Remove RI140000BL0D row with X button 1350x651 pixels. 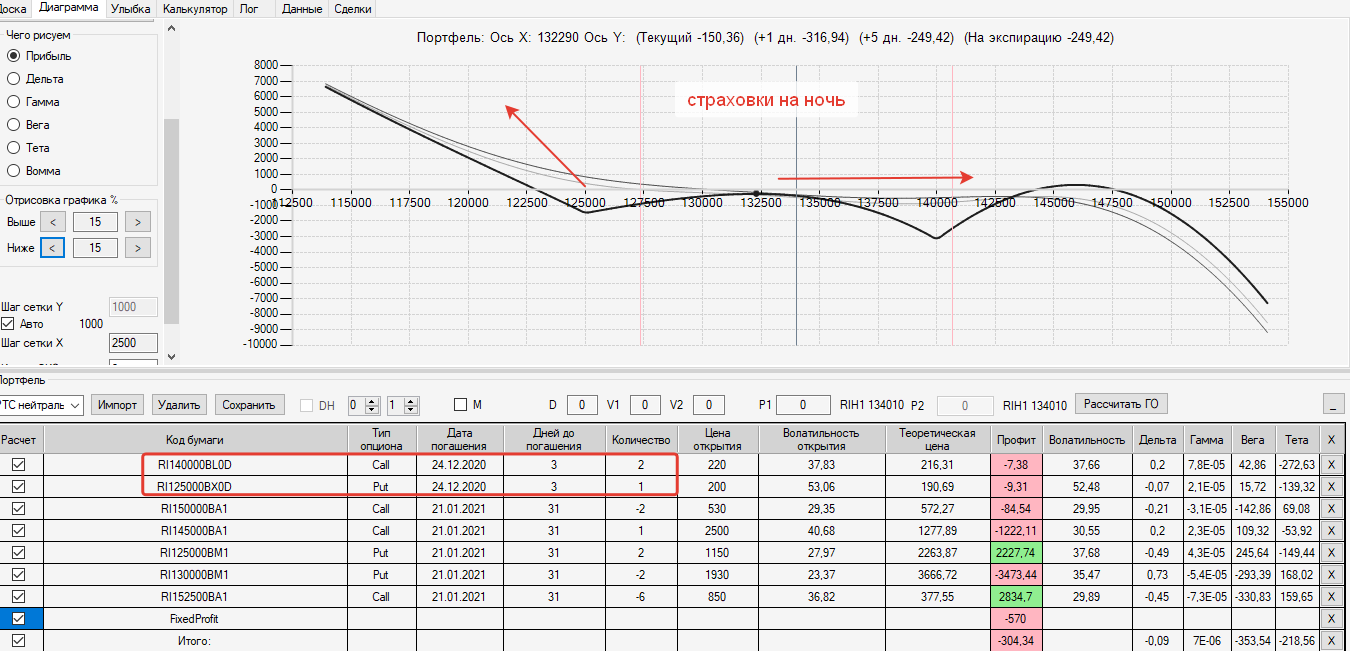point(1331,464)
